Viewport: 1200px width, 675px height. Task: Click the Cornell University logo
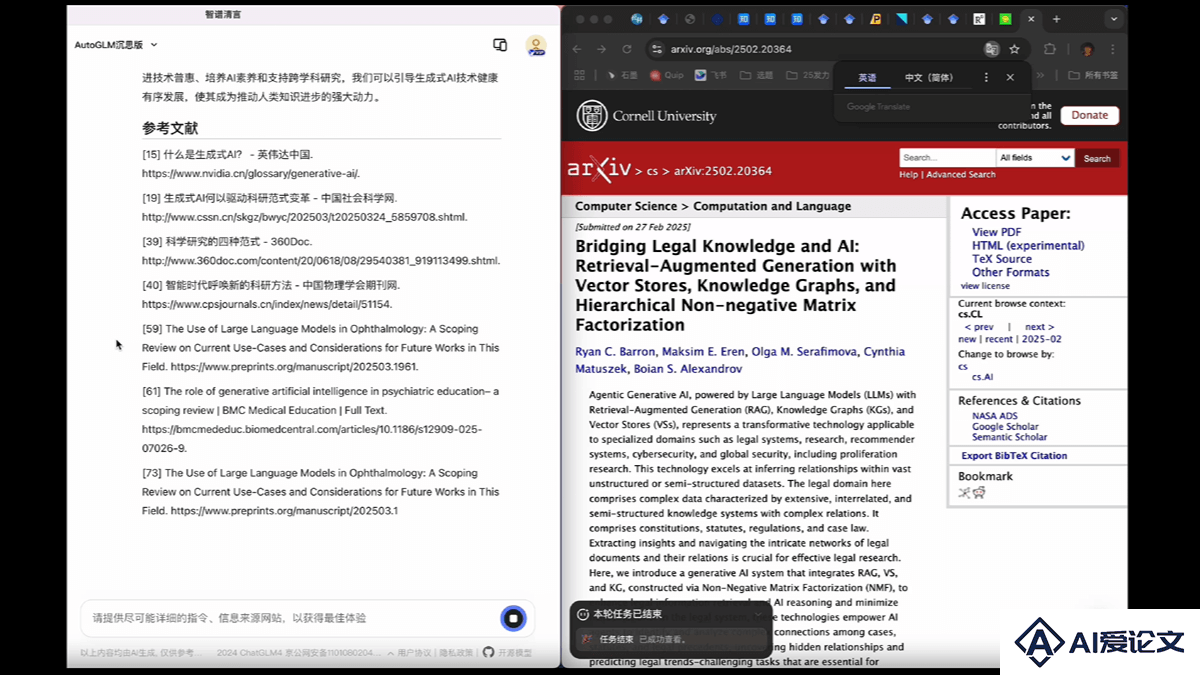click(x=647, y=116)
